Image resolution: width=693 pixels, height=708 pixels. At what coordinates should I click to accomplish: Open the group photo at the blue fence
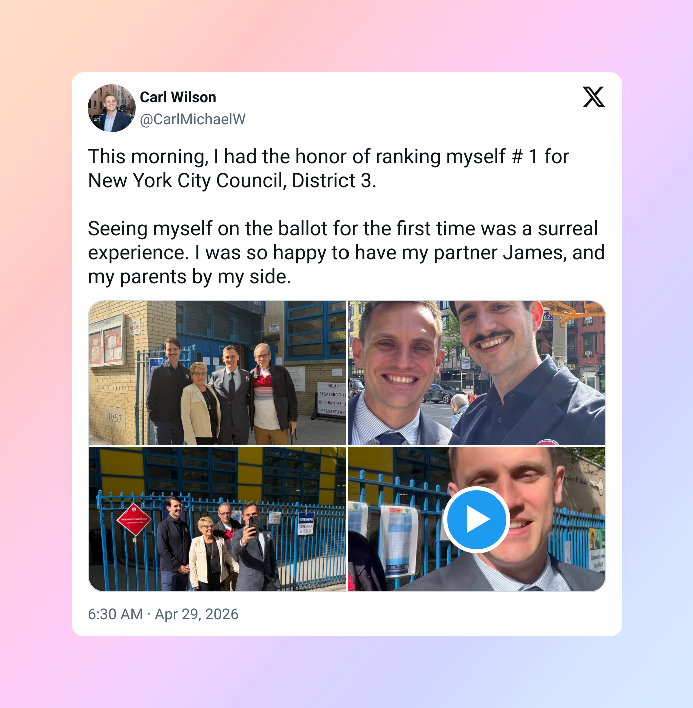pyautogui.click(x=217, y=519)
